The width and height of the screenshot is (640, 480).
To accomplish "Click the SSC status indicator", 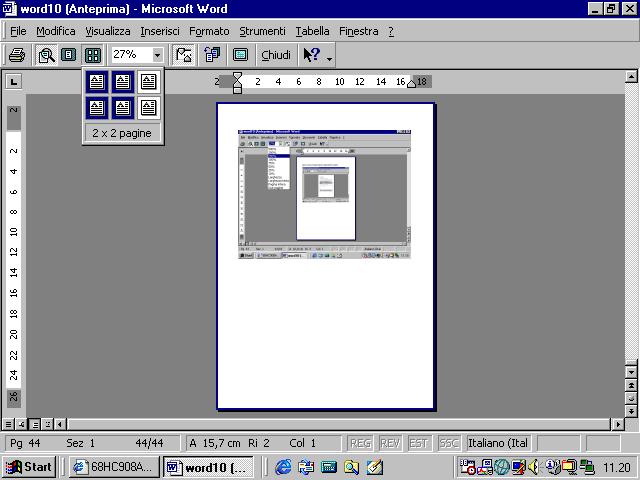I will tap(449, 443).
